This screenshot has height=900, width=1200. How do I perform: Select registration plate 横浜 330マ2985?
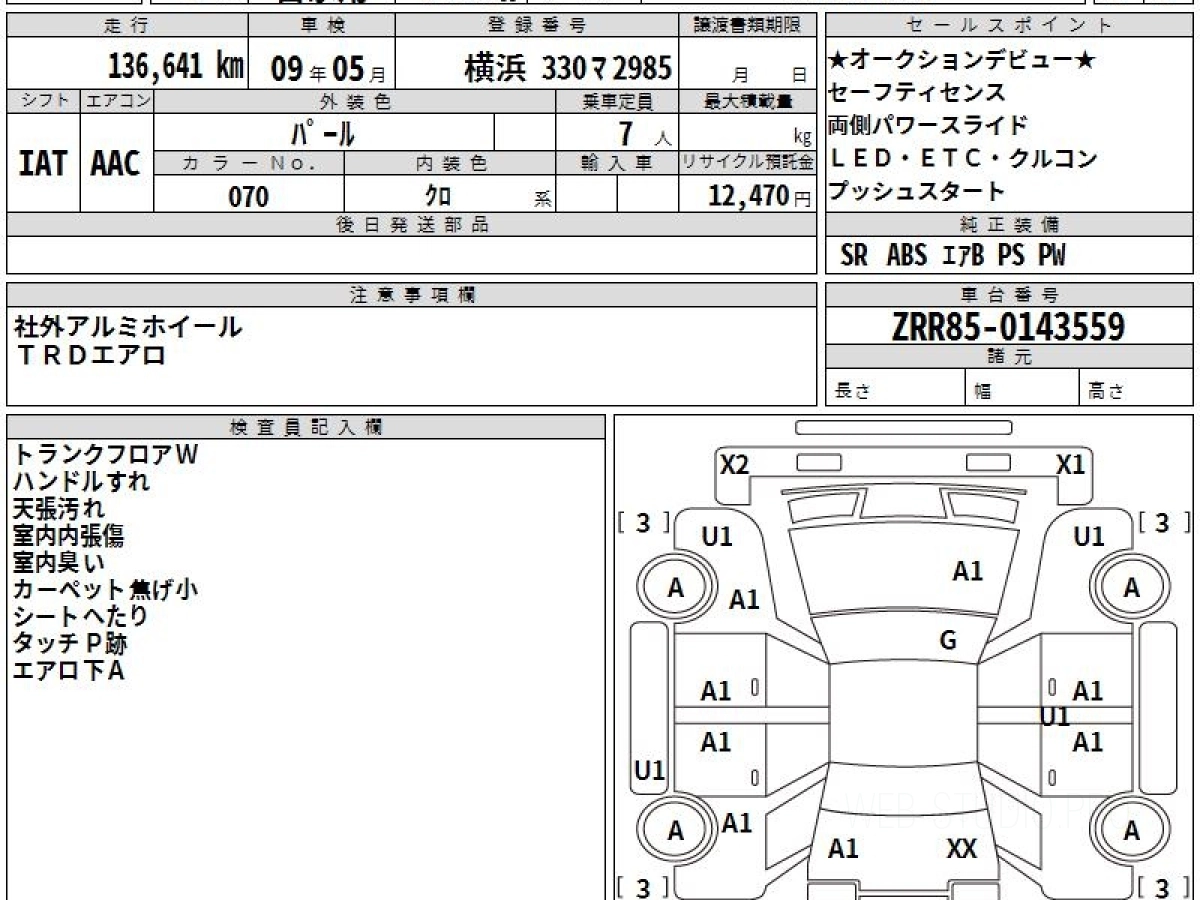coord(568,68)
